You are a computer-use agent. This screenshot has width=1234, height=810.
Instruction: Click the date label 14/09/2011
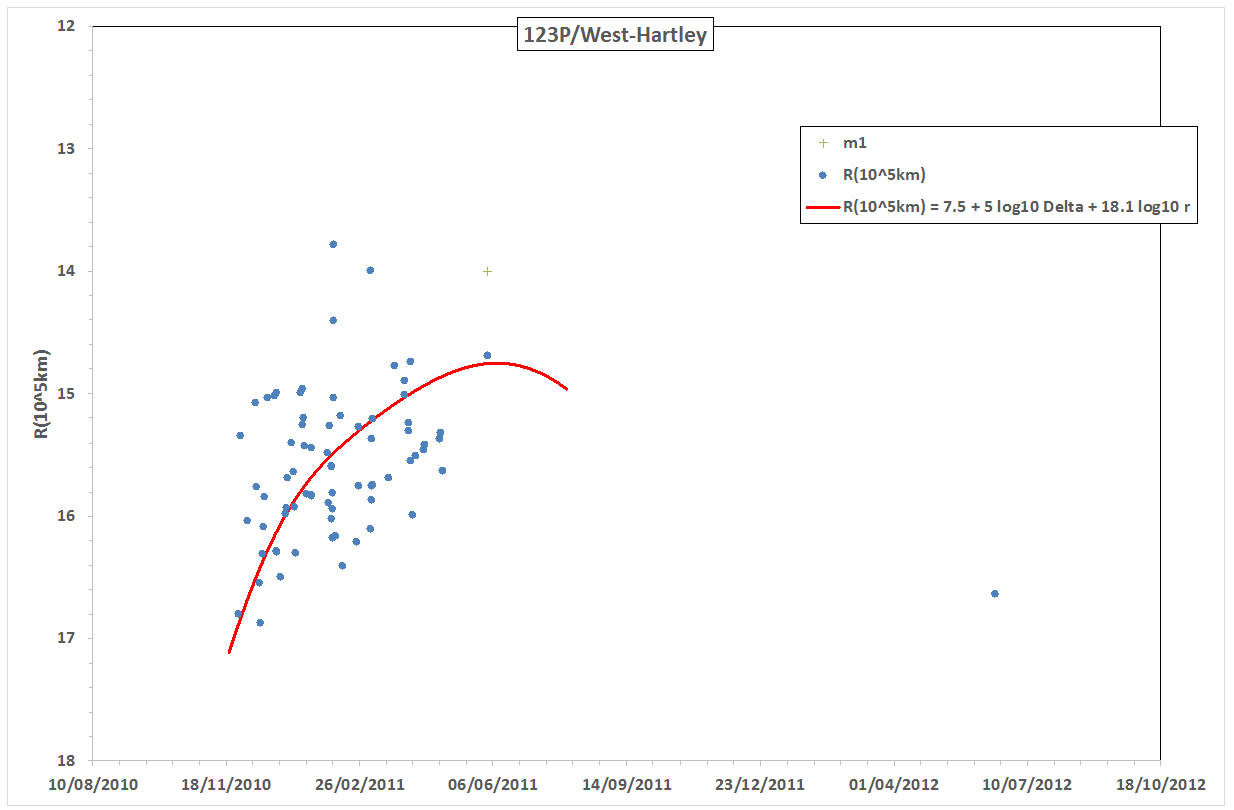point(626,785)
